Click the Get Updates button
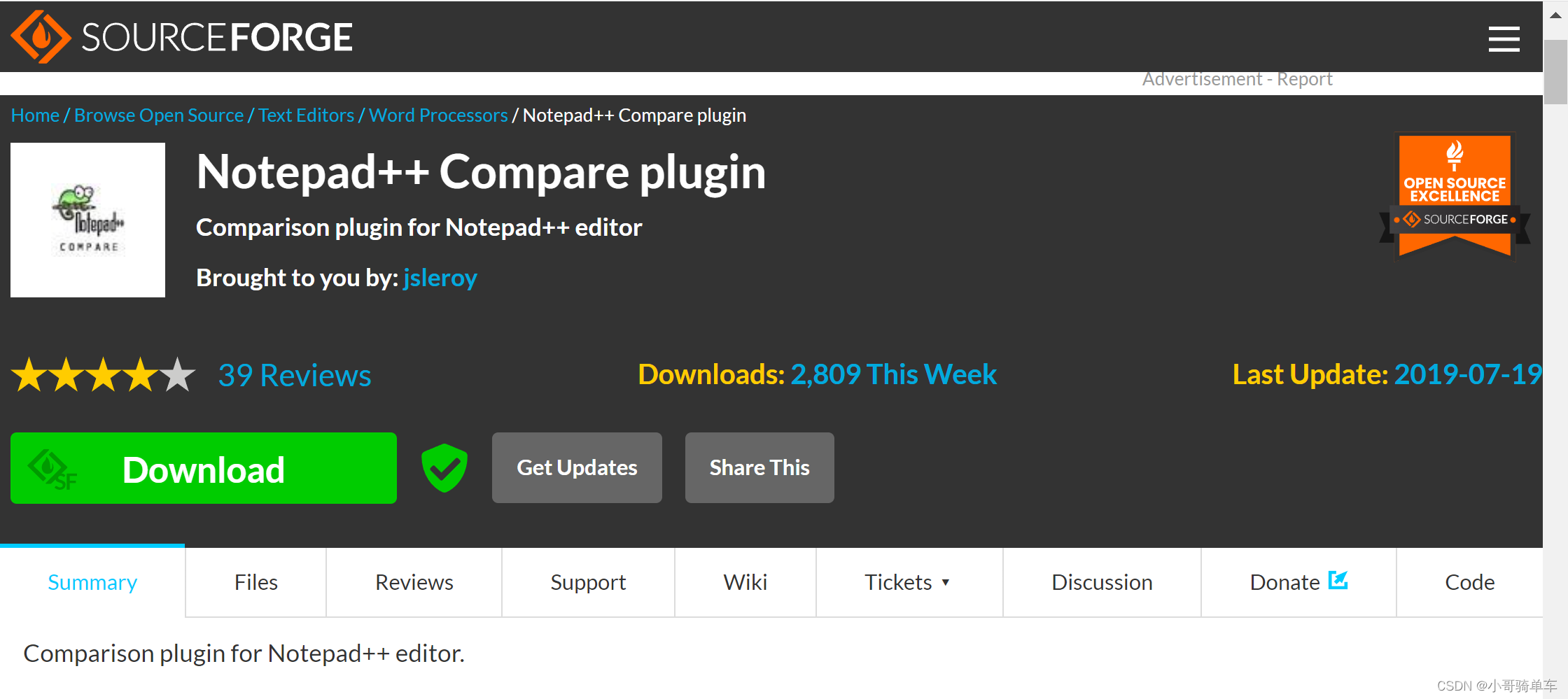The width and height of the screenshot is (1568, 699). 577,467
